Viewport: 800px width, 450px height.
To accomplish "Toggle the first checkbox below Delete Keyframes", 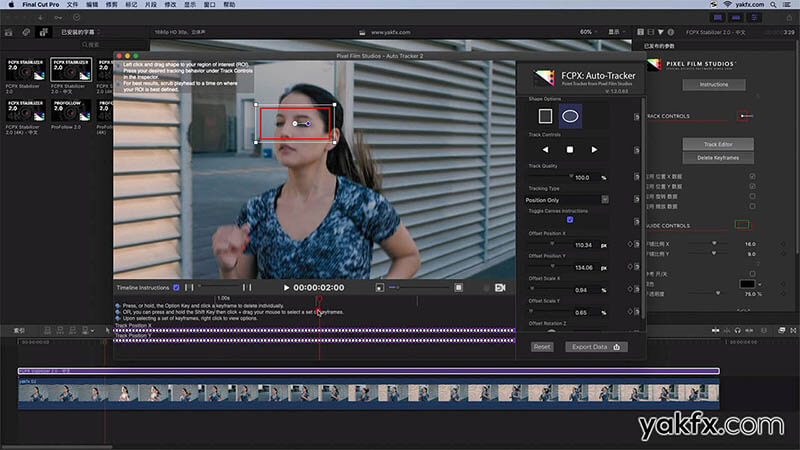I will pyautogui.click(x=753, y=176).
